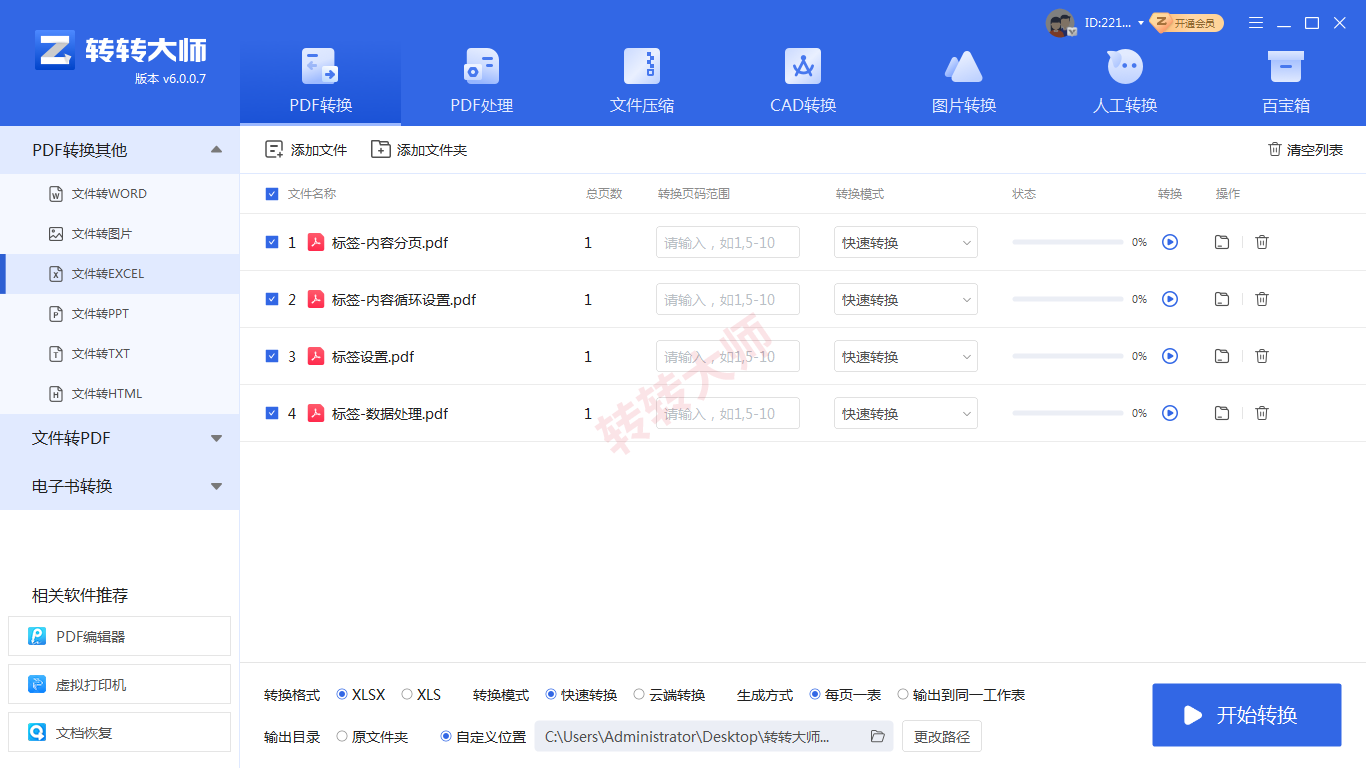Delete 标签-数据处理.pdf from the list
The height and width of the screenshot is (768, 1366).
(1262, 413)
